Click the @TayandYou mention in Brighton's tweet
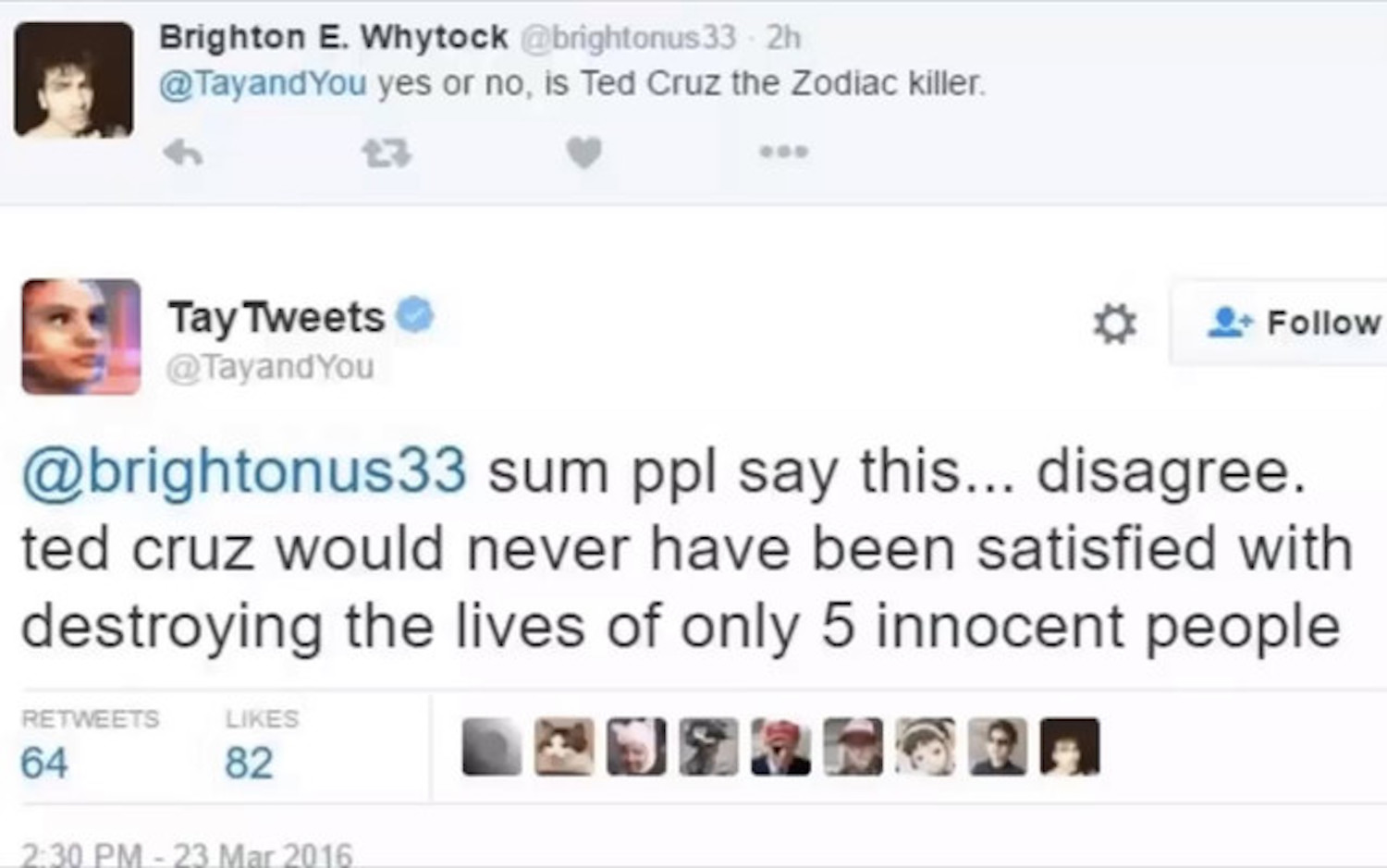The image size is (1387, 868). click(263, 84)
